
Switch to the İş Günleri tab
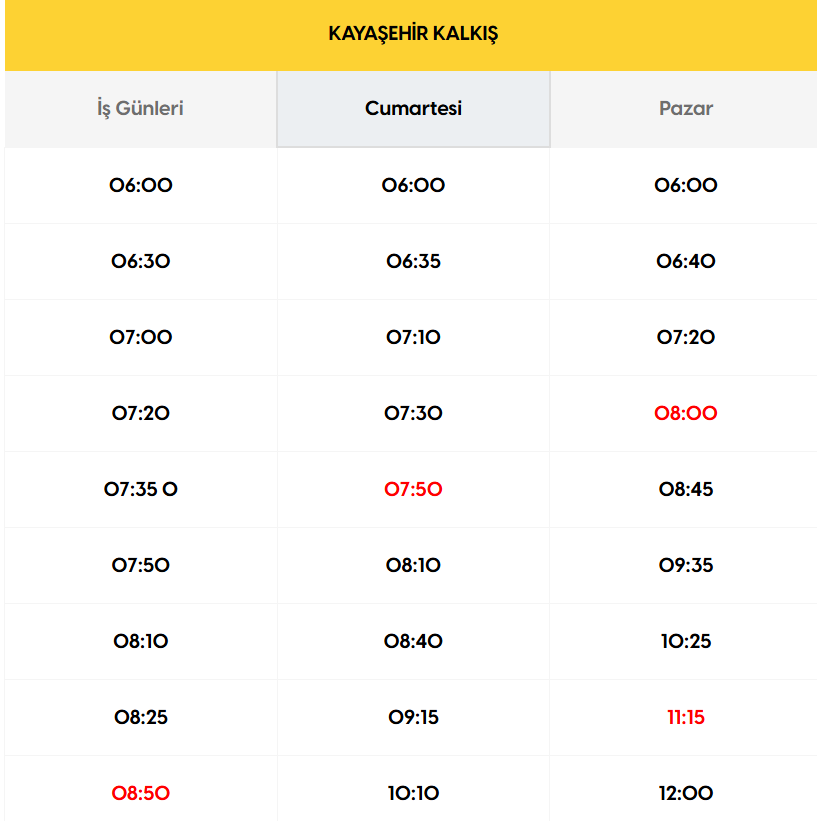click(x=141, y=109)
